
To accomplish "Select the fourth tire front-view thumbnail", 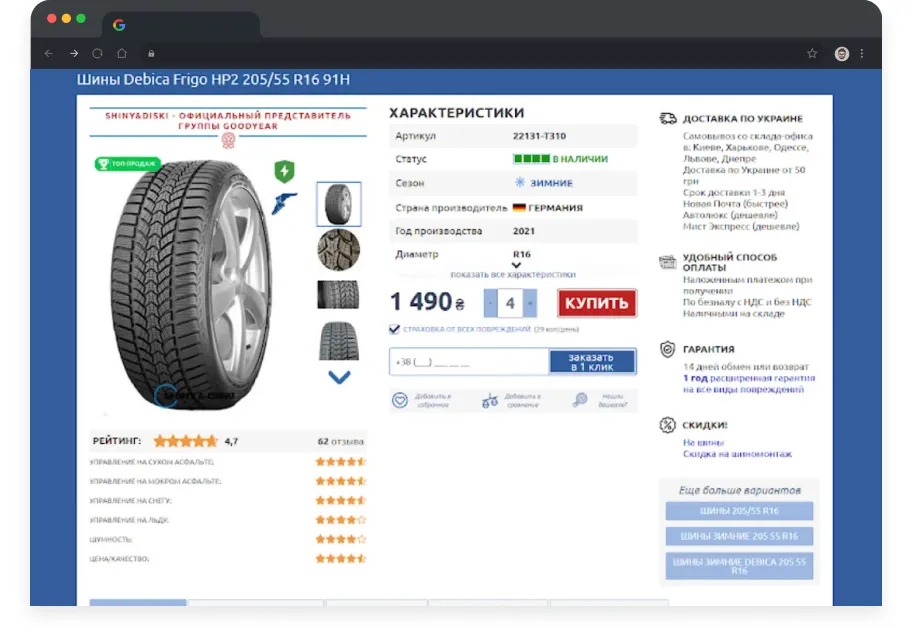I will click(x=339, y=341).
